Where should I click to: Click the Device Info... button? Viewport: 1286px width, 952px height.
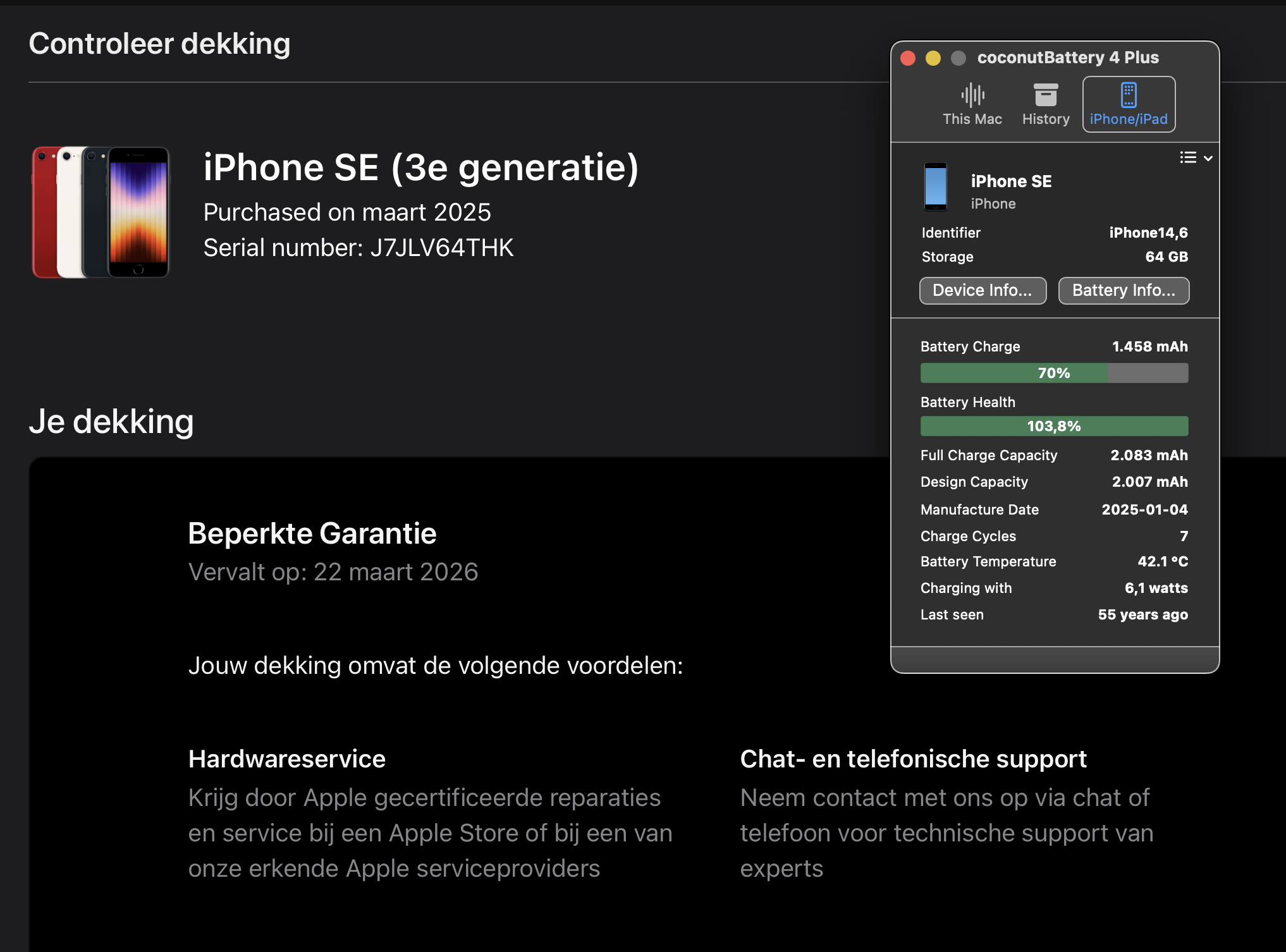(x=983, y=290)
